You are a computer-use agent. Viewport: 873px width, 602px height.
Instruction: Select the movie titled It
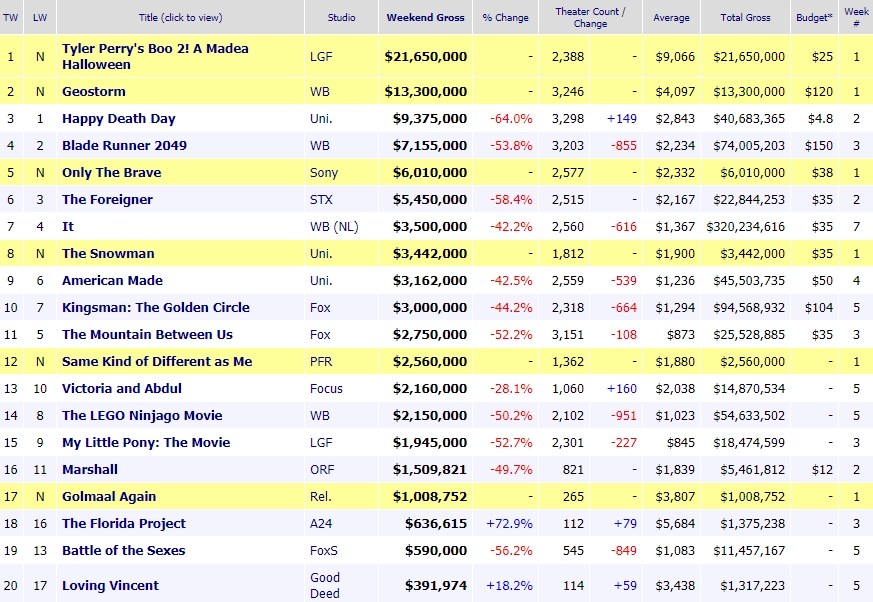pyautogui.click(x=68, y=227)
